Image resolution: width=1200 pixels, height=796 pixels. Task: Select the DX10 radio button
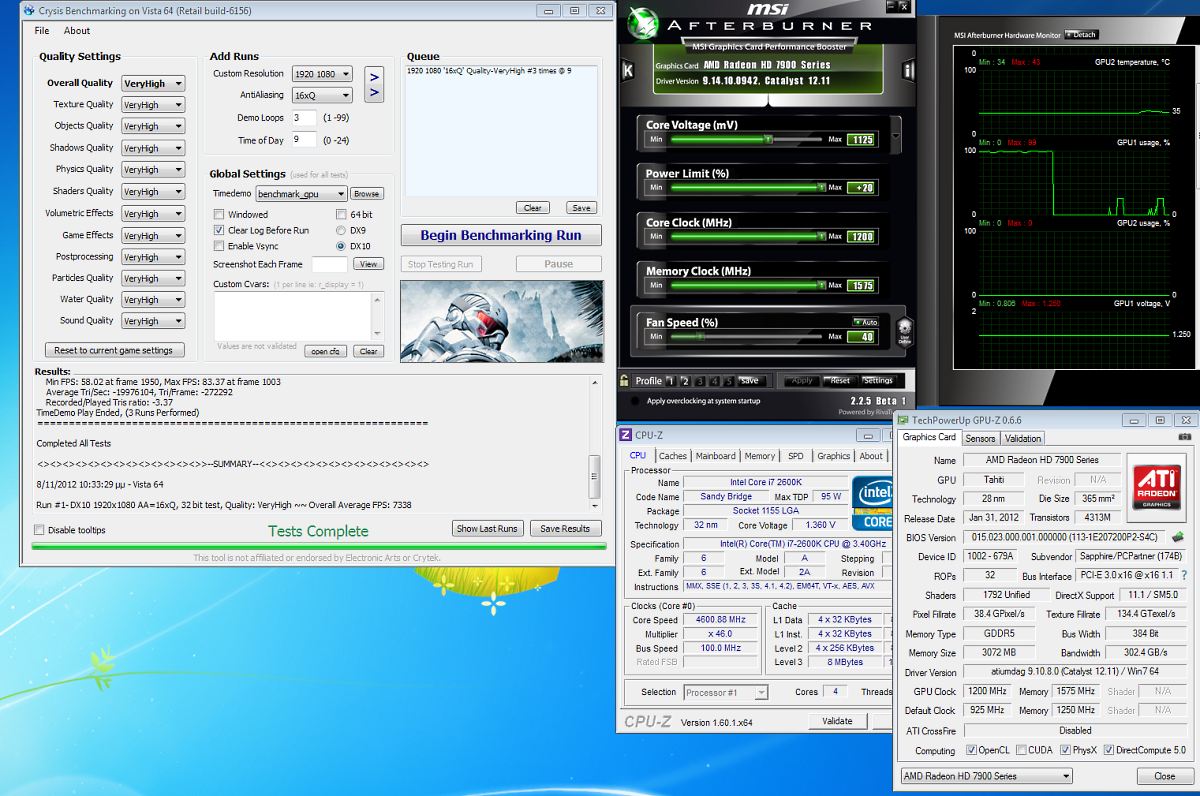(x=341, y=246)
